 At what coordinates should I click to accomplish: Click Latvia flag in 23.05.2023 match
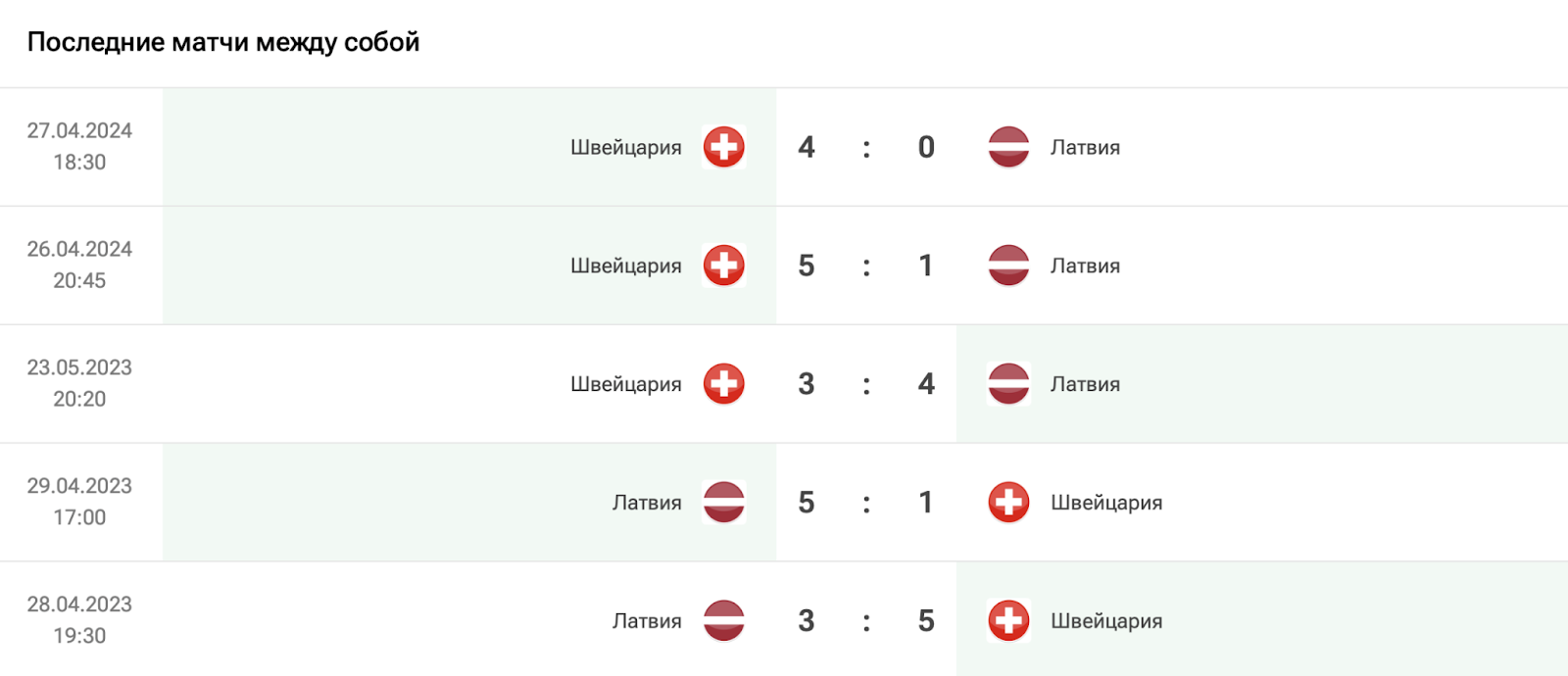[x=1008, y=384]
